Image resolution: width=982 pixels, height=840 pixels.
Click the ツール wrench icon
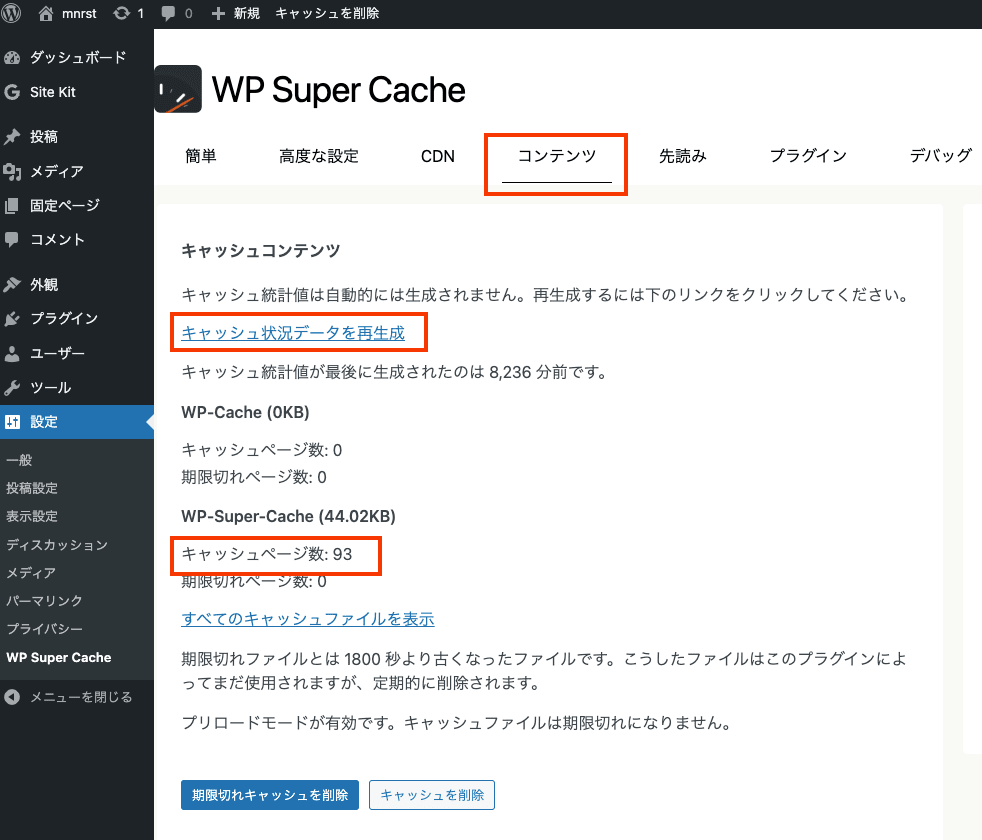click(12, 388)
